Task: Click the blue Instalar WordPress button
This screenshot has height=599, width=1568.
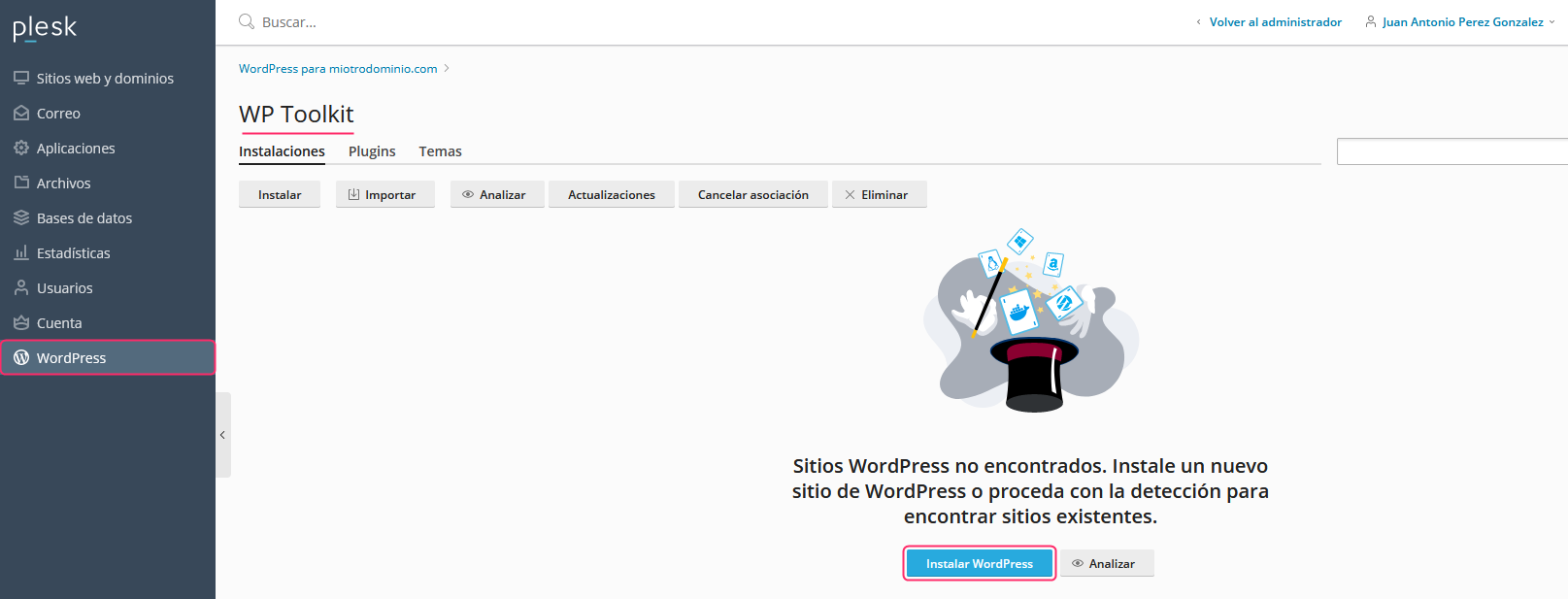Action: [980, 563]
